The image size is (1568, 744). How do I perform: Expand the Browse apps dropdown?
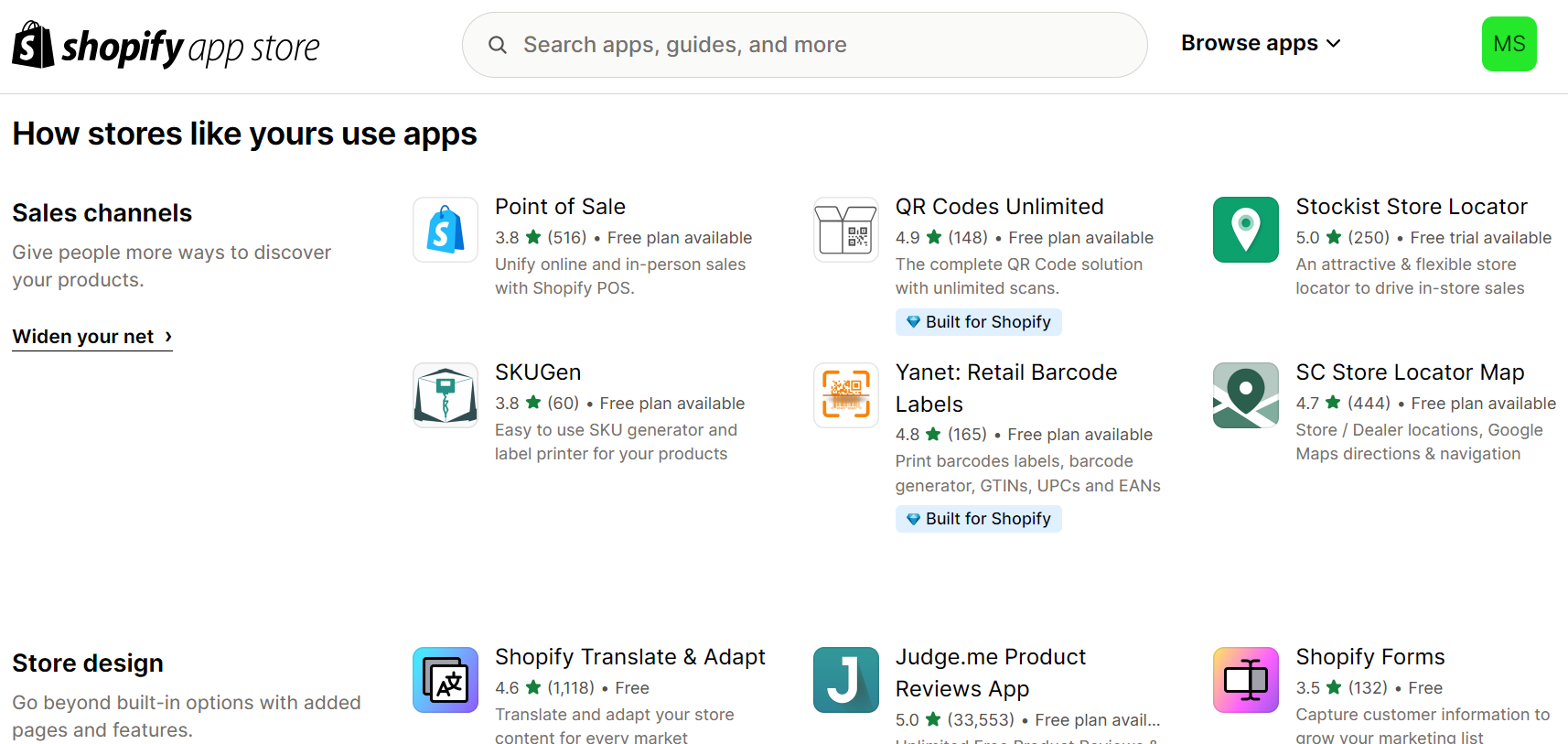[x=1261, y=42]
